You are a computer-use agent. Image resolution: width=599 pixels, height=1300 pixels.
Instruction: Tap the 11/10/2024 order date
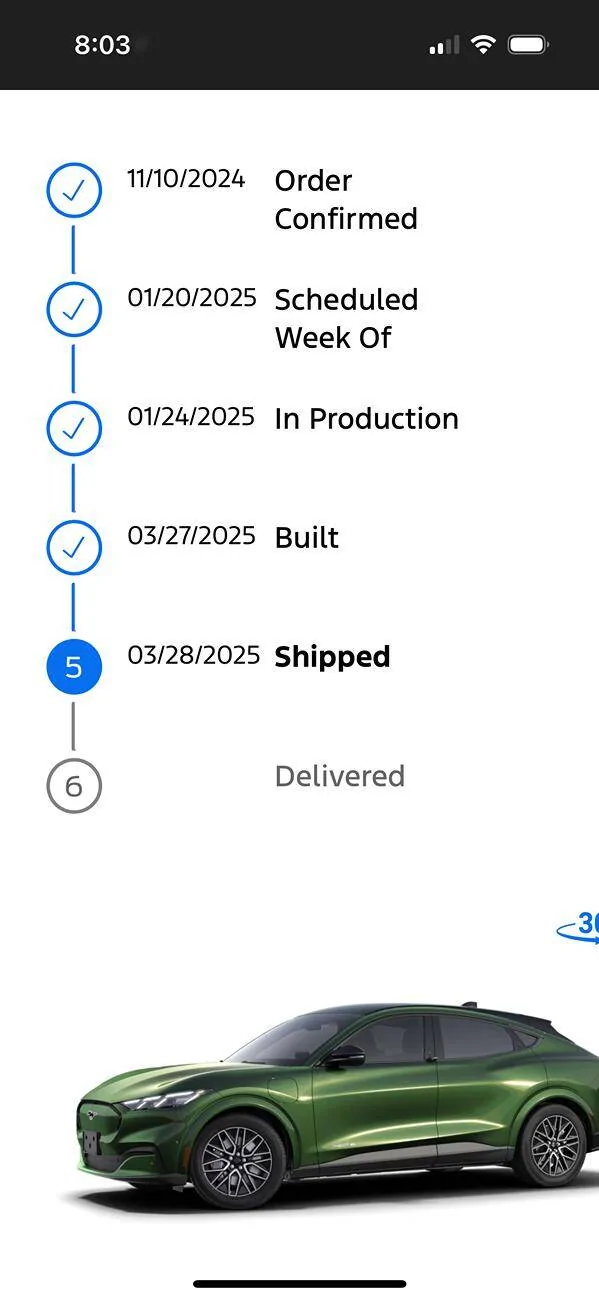186,179
